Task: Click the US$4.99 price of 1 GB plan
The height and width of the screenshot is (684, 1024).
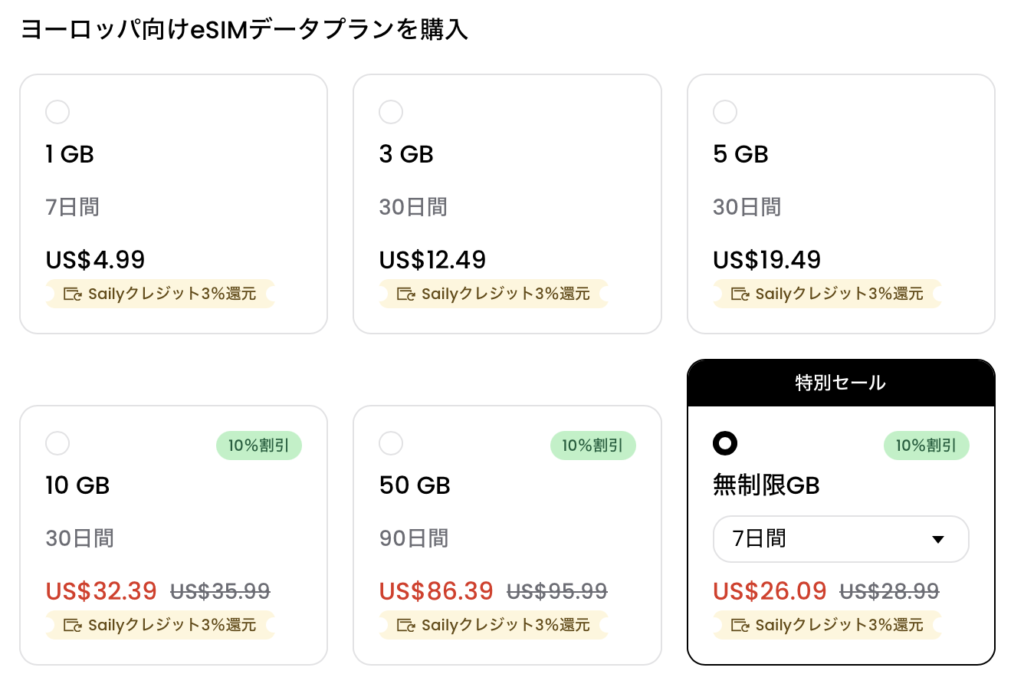Action: point(96,260)
